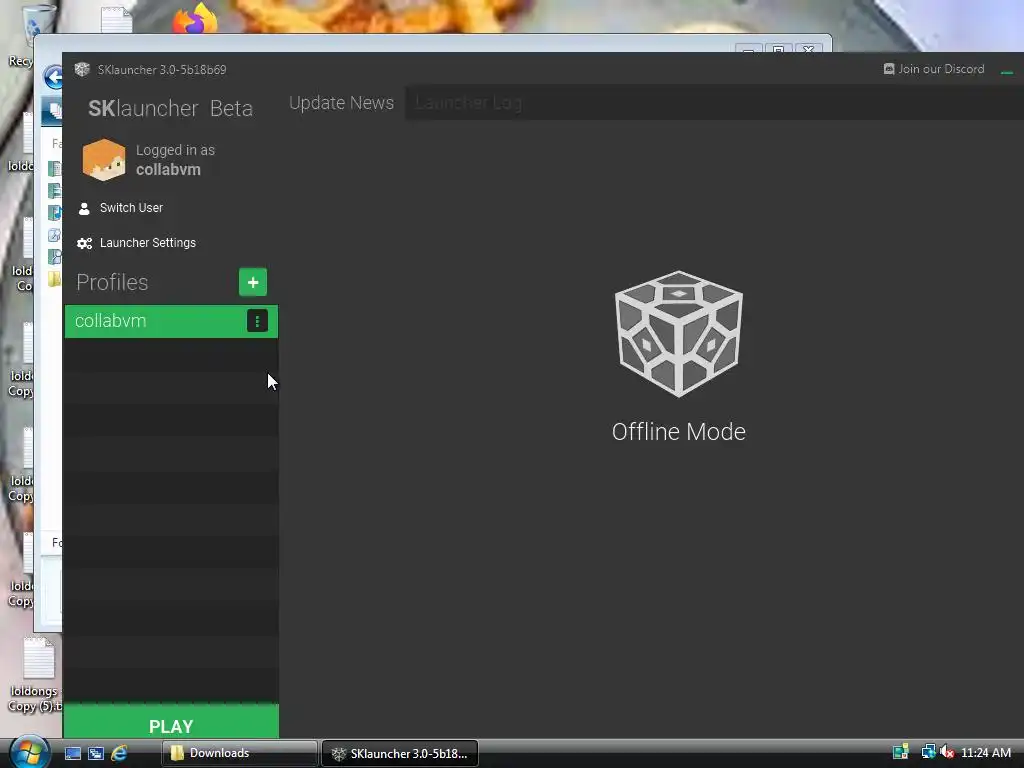Viewport: 1024px width, 768px height.
Task: Minimize SKlauncher with the green dash
Action: [x=1006, y=72]
